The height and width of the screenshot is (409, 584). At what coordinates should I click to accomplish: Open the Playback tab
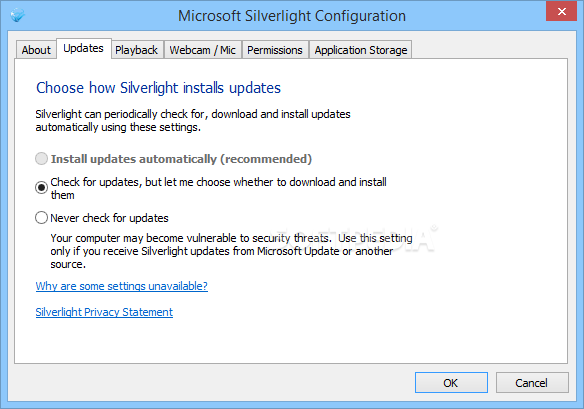pos(137,50)
